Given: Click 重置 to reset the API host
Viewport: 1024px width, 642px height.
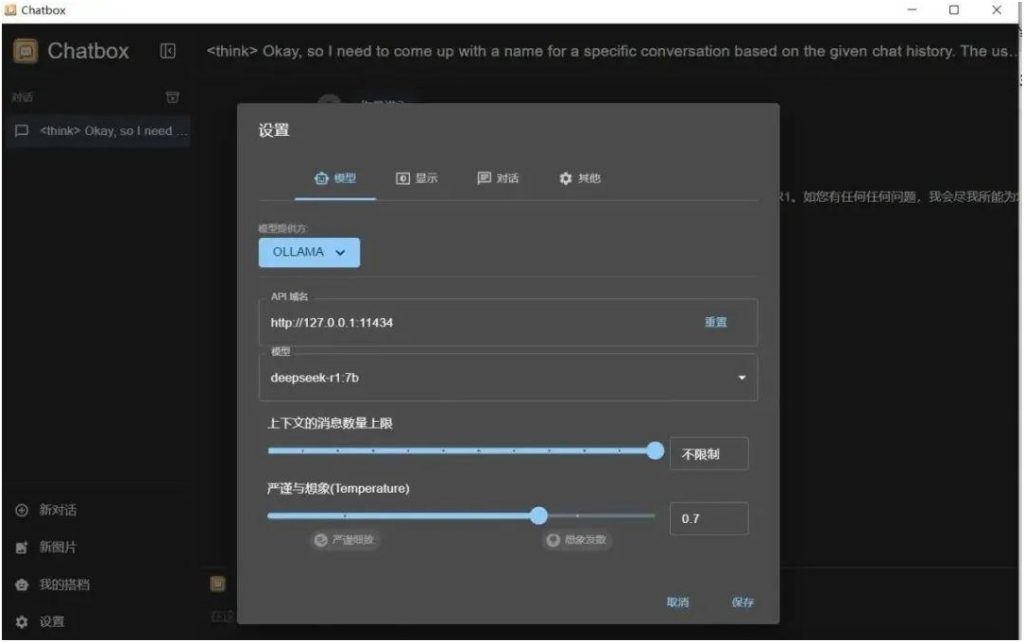Looking at the screenshot, I should pyautogui.click(x=716, y=322).
